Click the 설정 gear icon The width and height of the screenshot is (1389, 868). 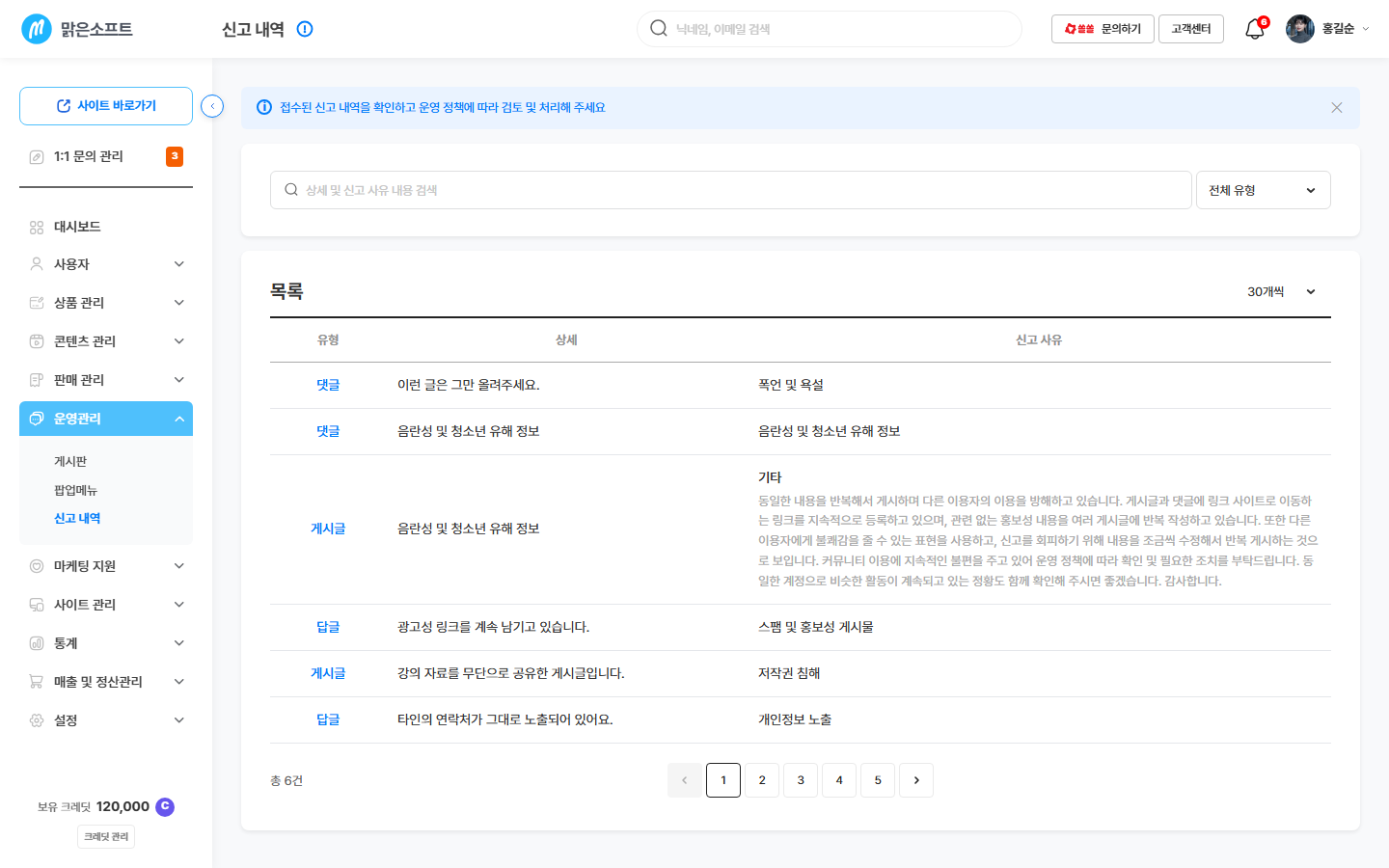click(37, 720)
